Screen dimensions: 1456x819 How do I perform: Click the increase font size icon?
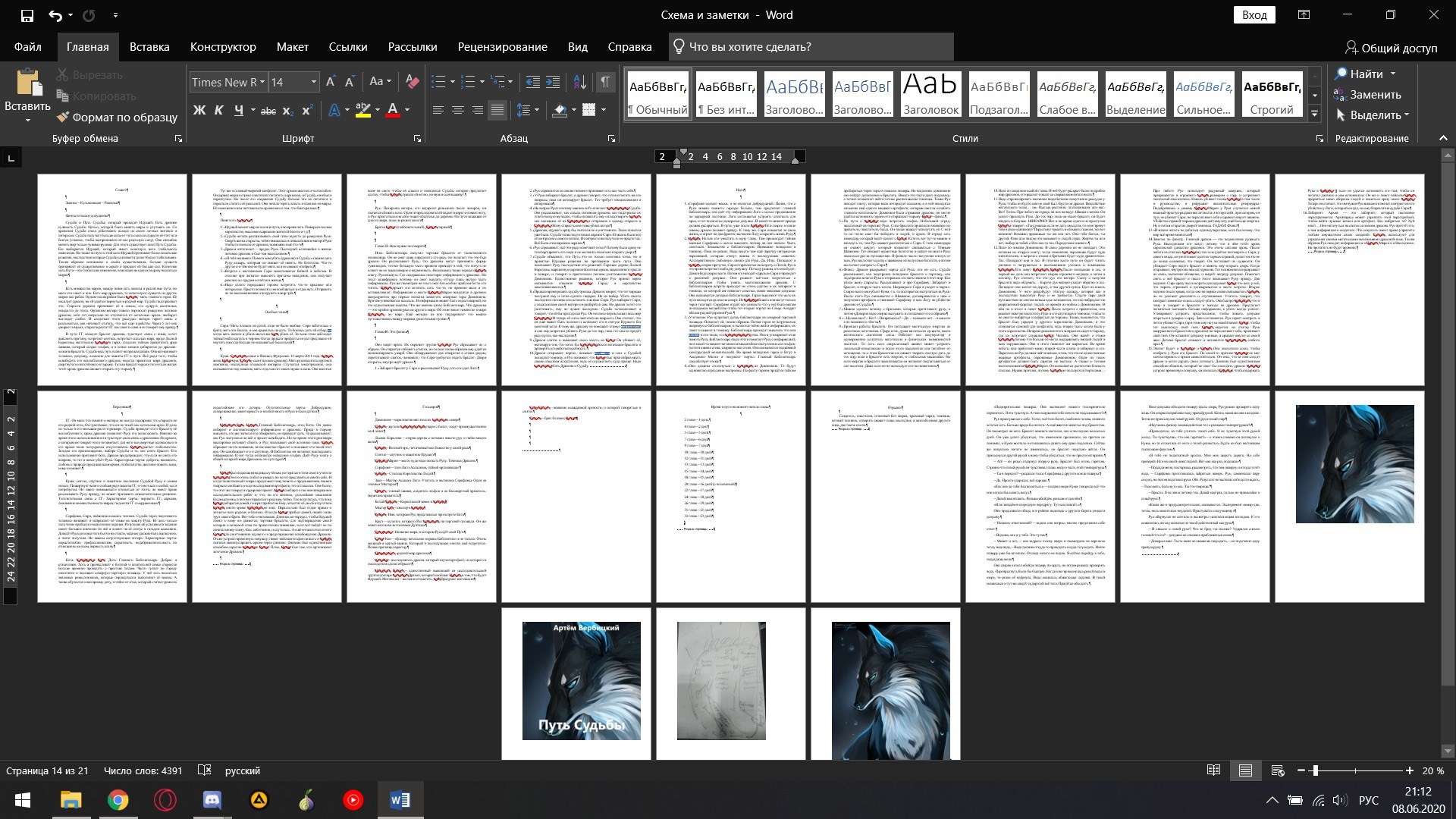(331, 82)
